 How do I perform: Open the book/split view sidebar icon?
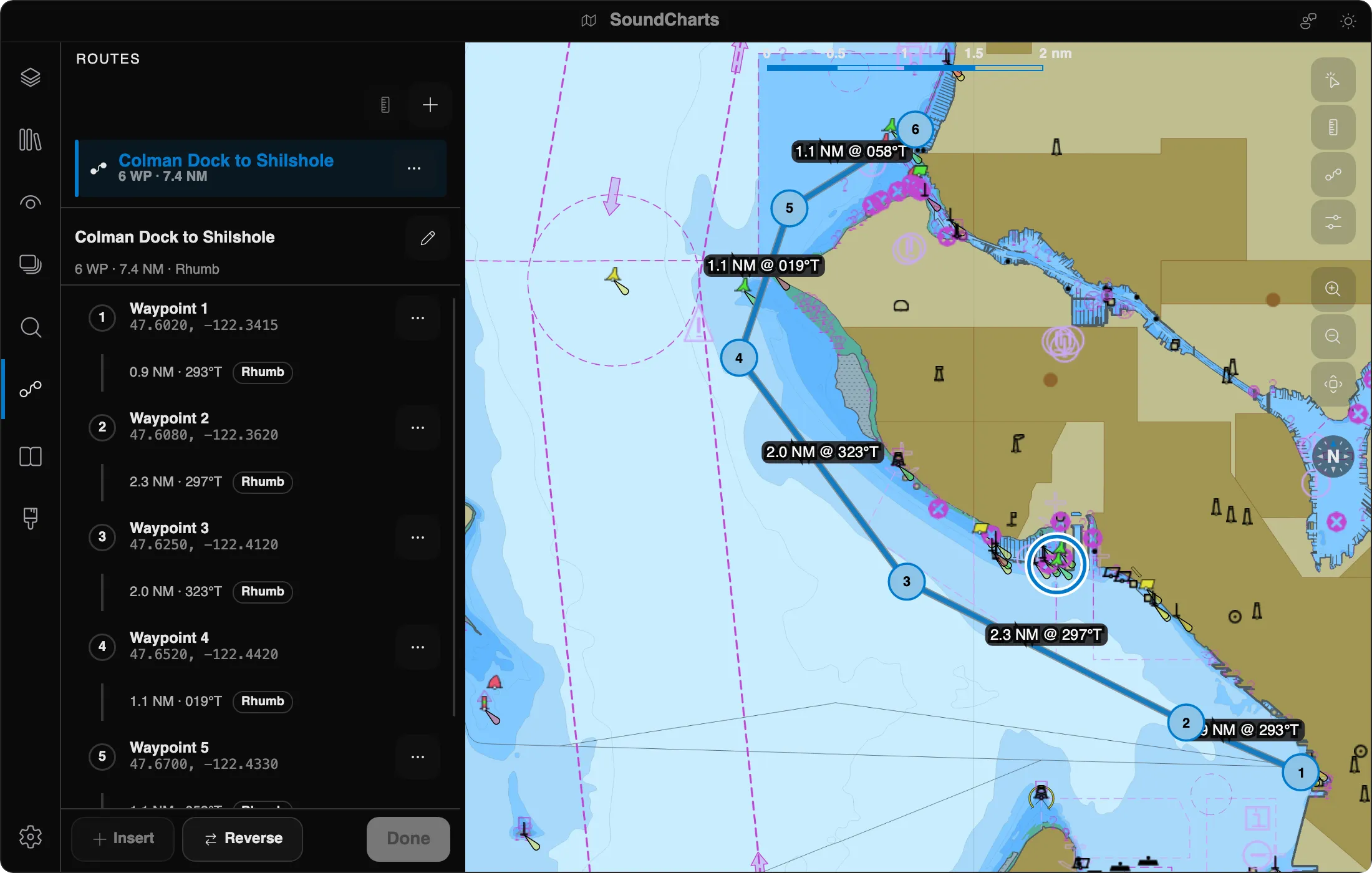tap(30, 456)
